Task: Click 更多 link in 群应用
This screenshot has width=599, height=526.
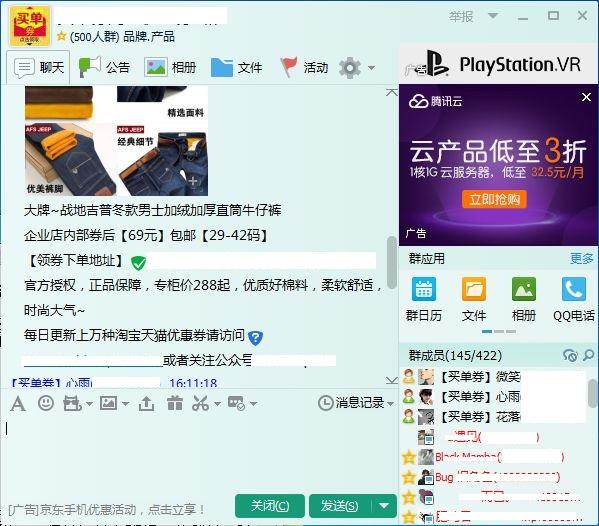Action: click(581, 259)
